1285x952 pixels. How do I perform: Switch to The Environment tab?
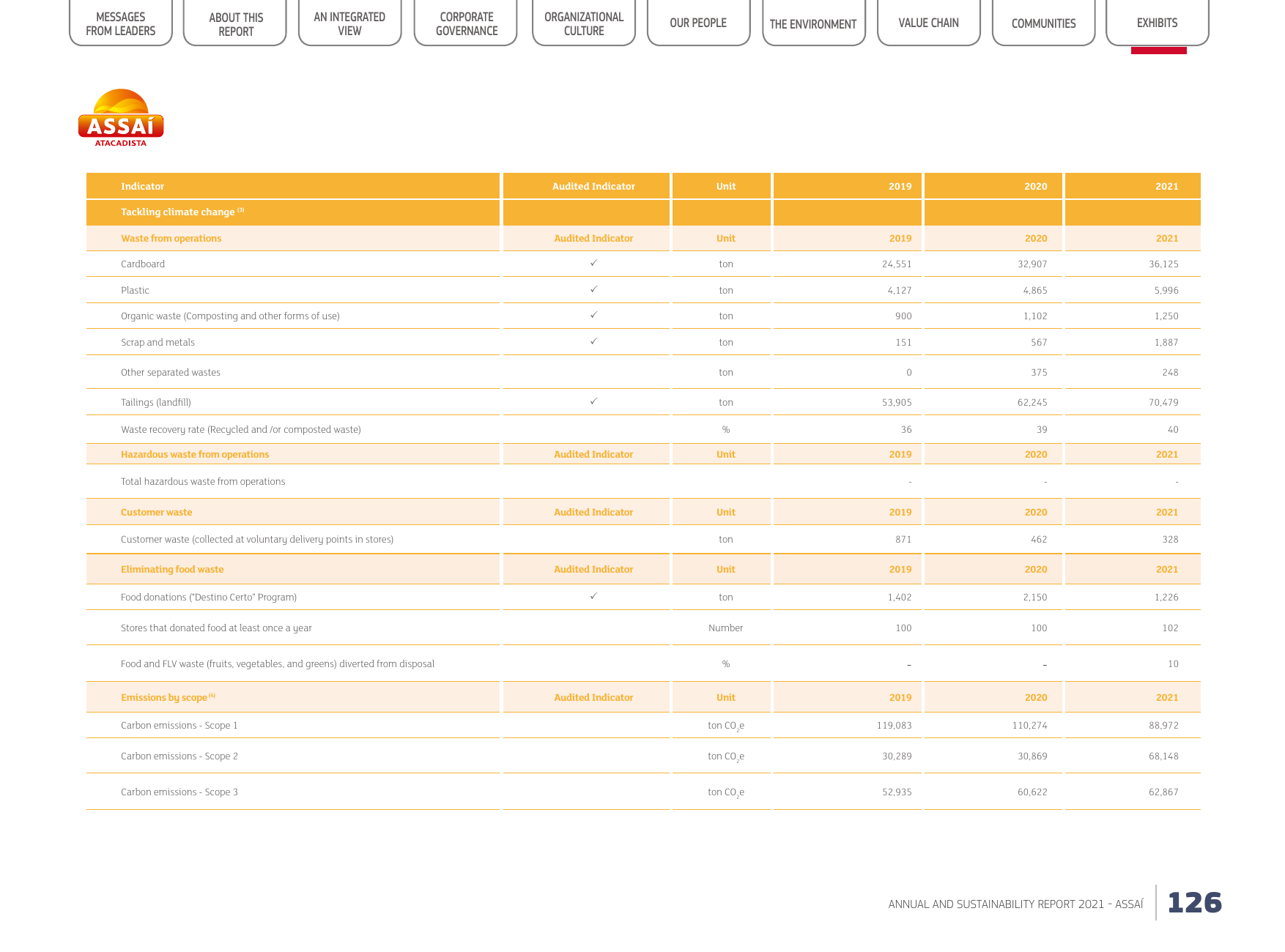click(x=813, y=23)
